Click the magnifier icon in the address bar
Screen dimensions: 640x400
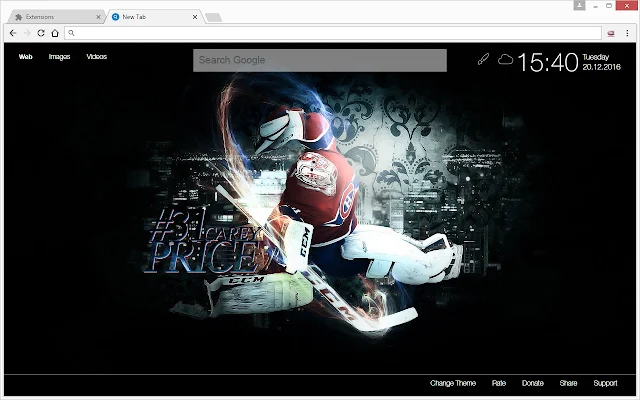[x=71, y=33]
